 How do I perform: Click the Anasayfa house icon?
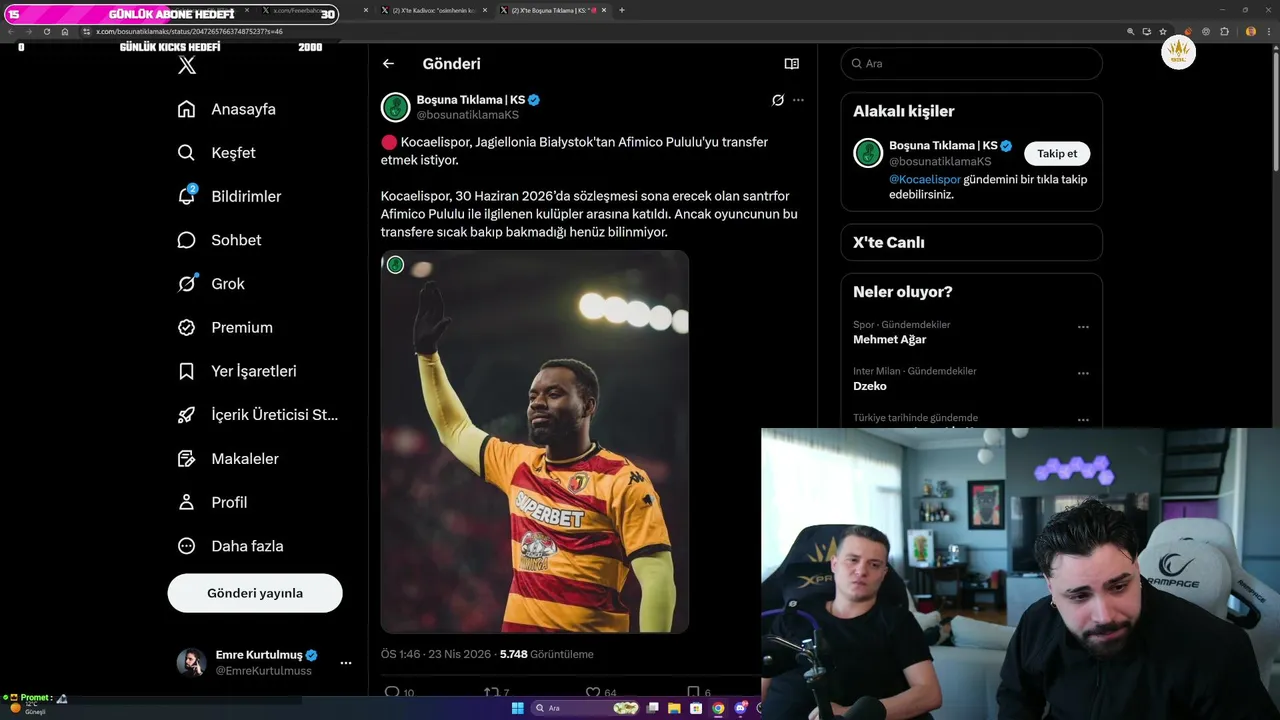click(x=186, y=109)
